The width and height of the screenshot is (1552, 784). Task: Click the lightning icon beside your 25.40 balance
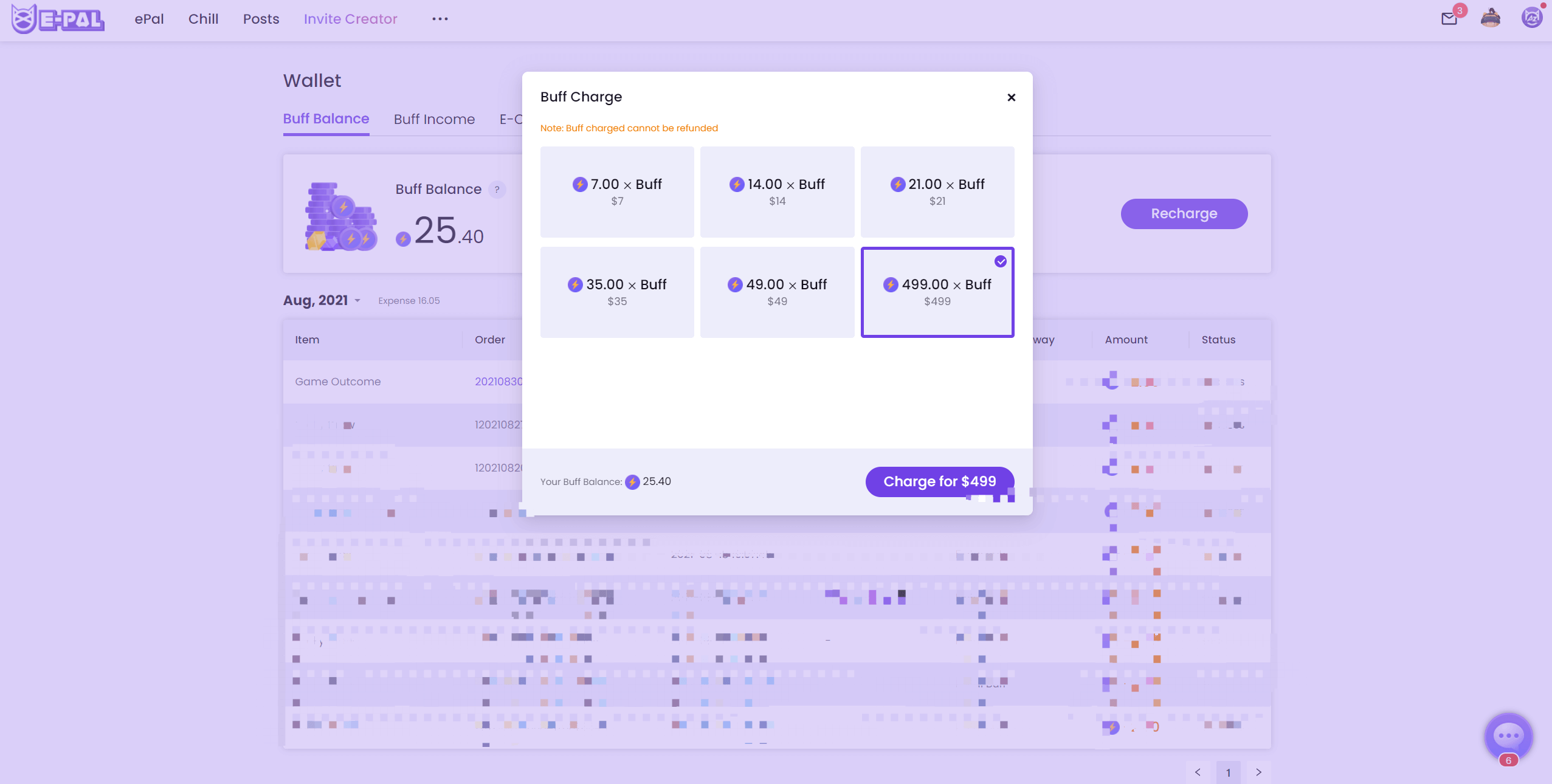point(403,239)
